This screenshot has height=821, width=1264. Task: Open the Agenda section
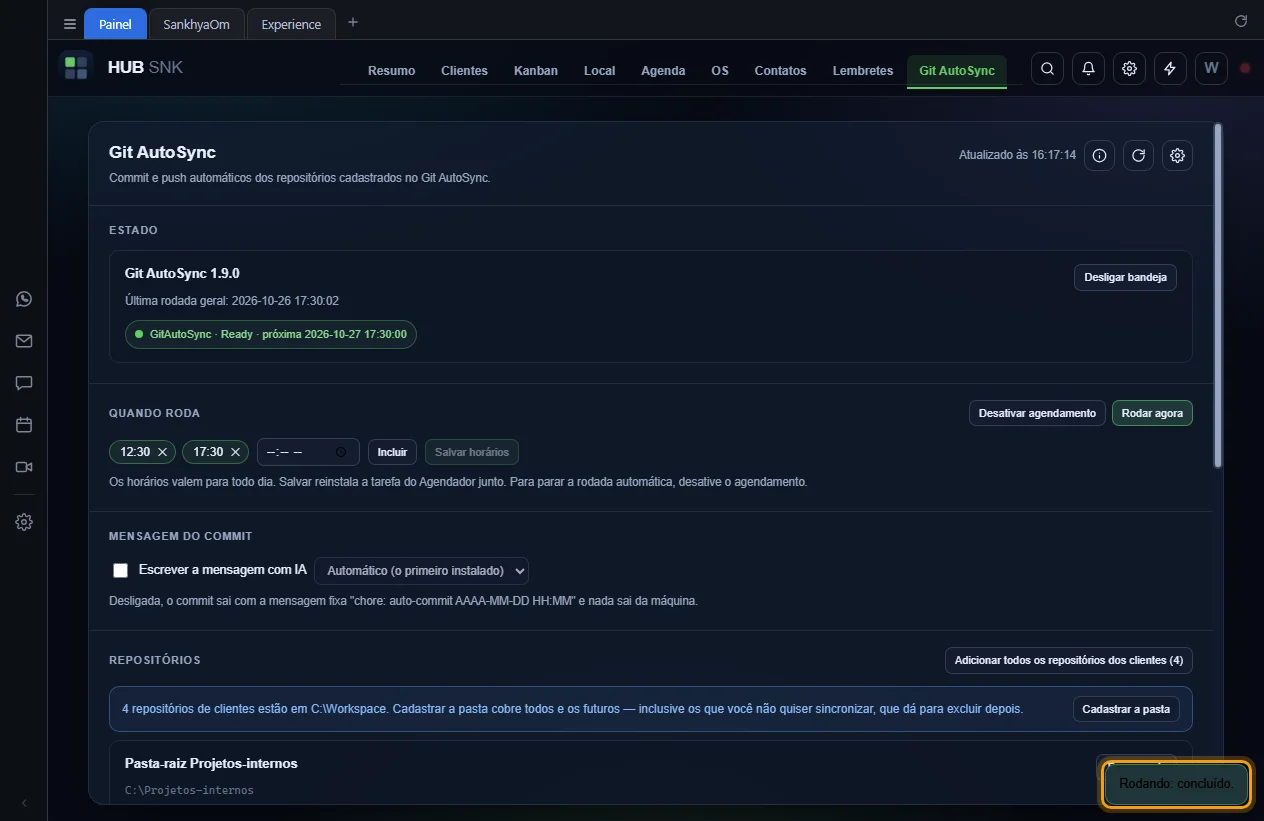tap(663, 71)
